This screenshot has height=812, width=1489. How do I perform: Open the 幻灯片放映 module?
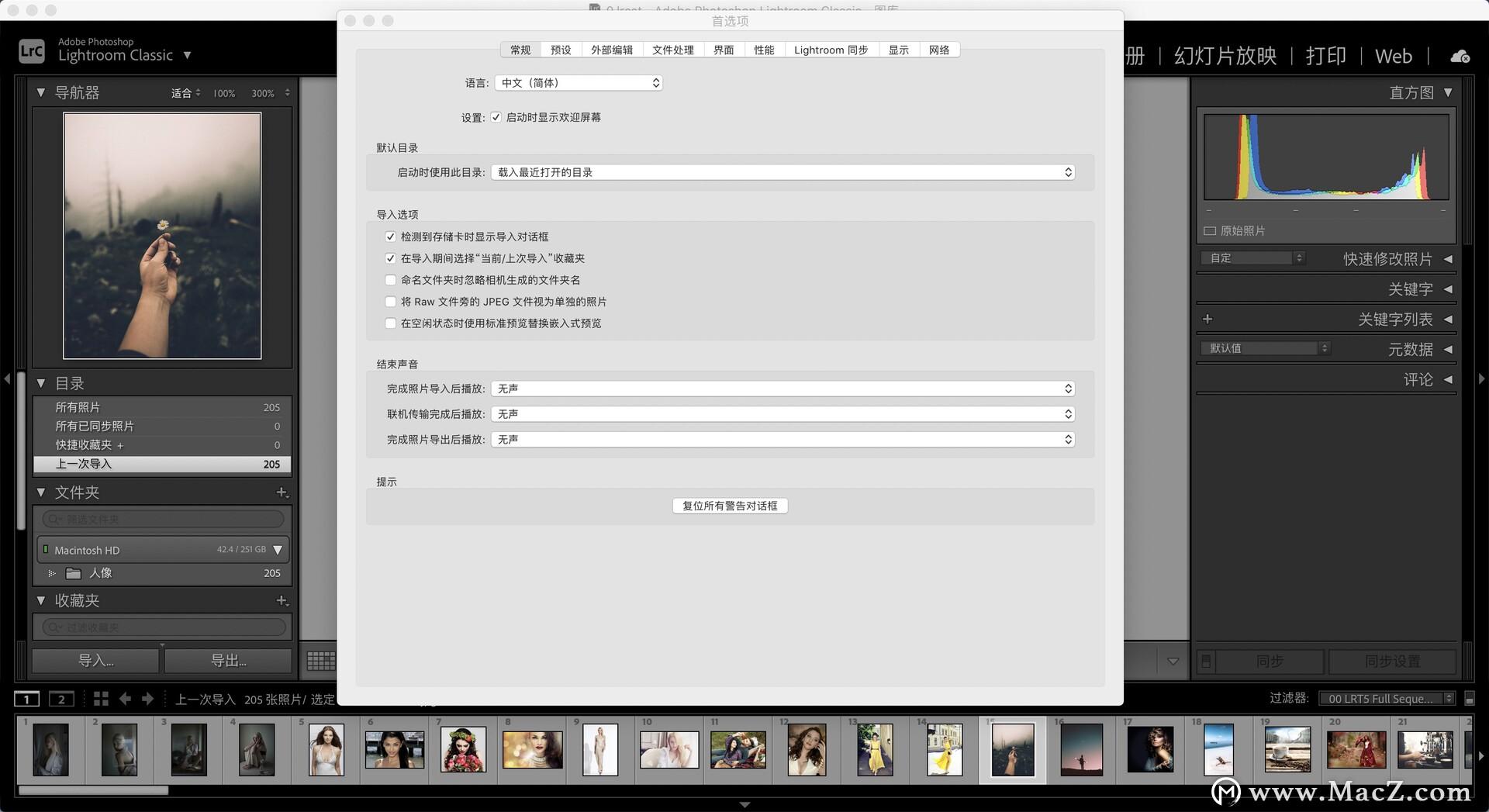tap(1225, 56)
